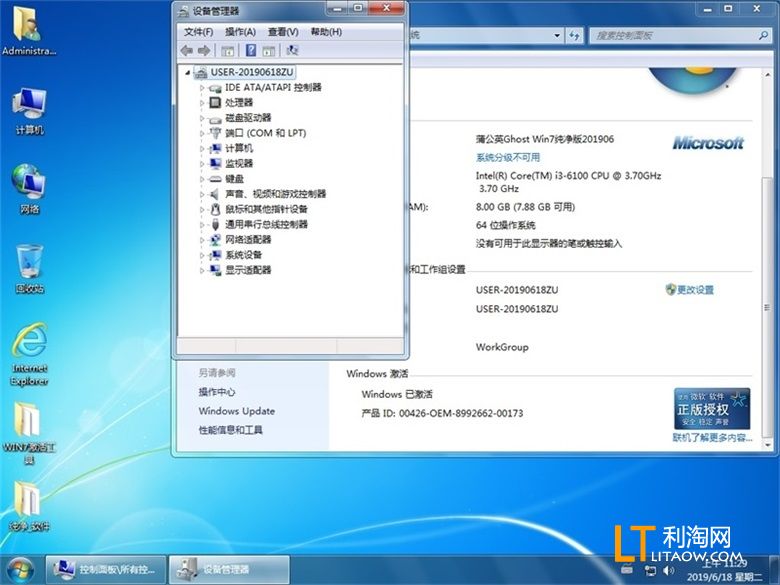The width and height of the screenshot is (780, 585).
Task: Select the 回收站 recycle bin icon
Action: [x=29, y=269]
